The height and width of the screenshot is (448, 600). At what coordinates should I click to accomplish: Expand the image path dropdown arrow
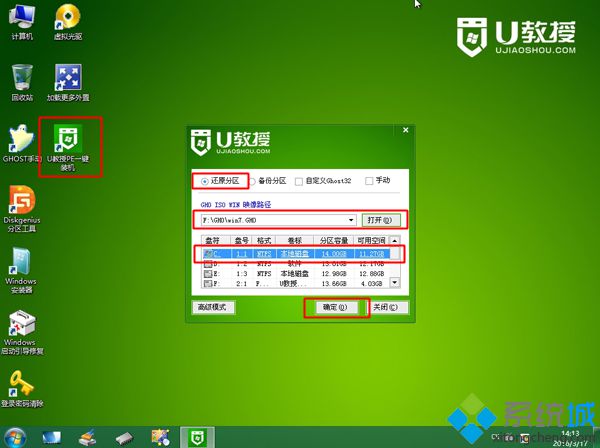pyautogui.click(x=351, y=220)
